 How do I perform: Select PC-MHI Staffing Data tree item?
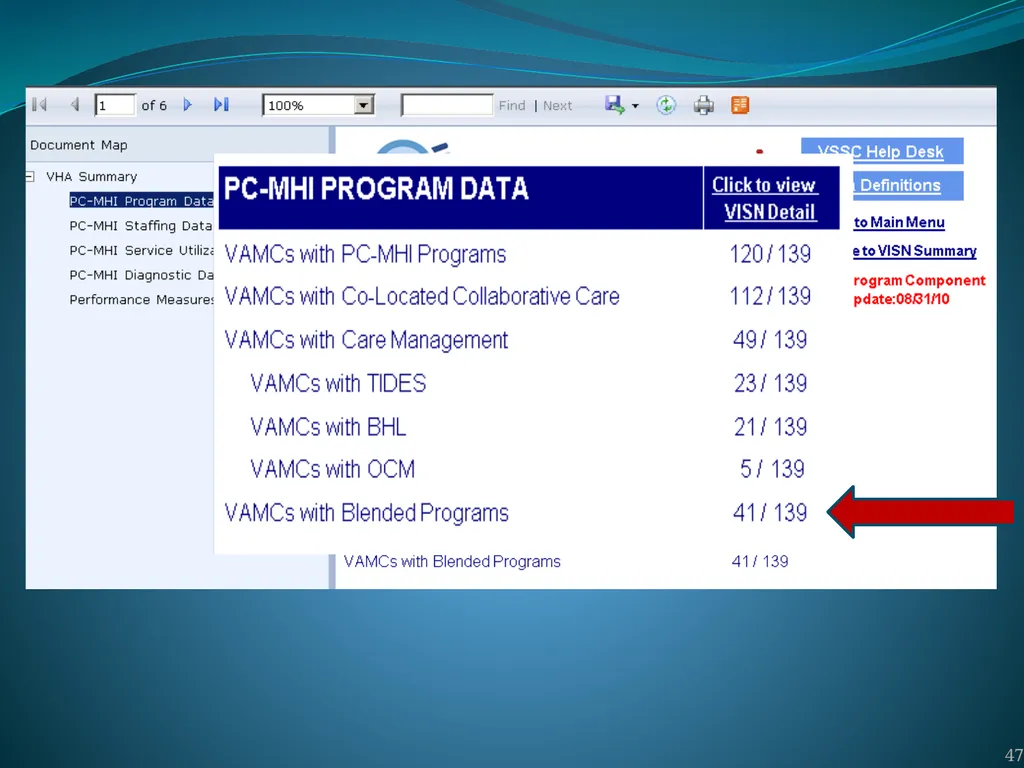(140, 226)
